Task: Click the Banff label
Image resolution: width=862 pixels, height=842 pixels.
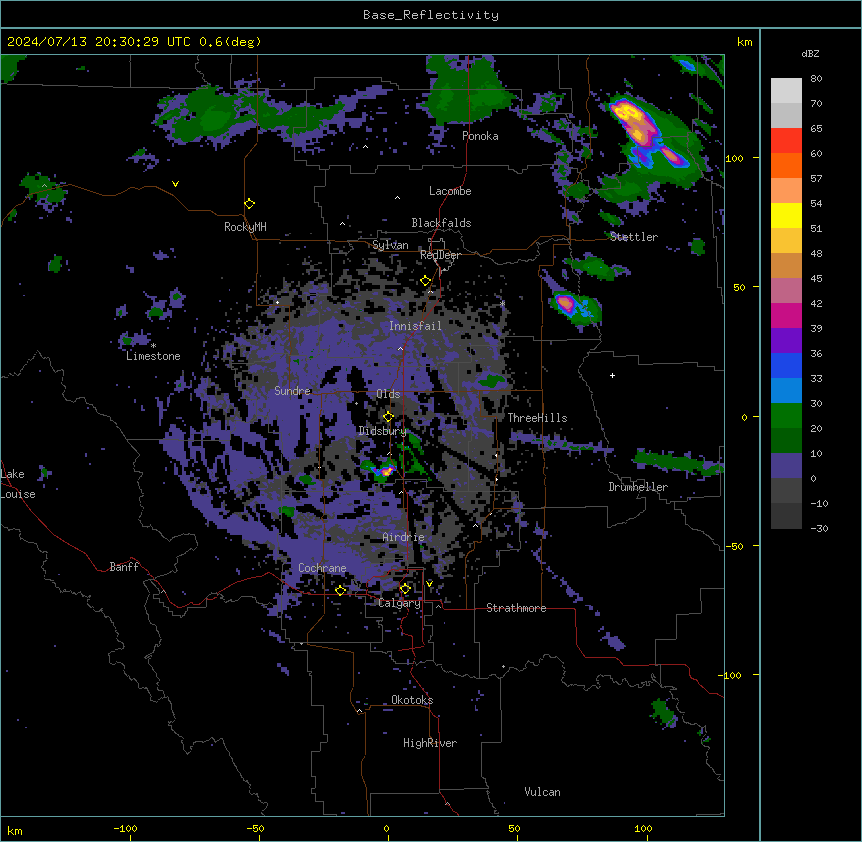Action: point(124,567)
